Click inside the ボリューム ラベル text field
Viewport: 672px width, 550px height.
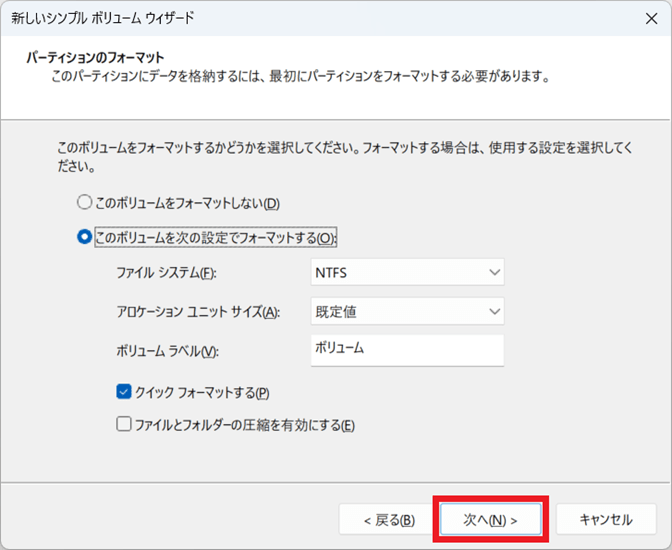[406, 350]
